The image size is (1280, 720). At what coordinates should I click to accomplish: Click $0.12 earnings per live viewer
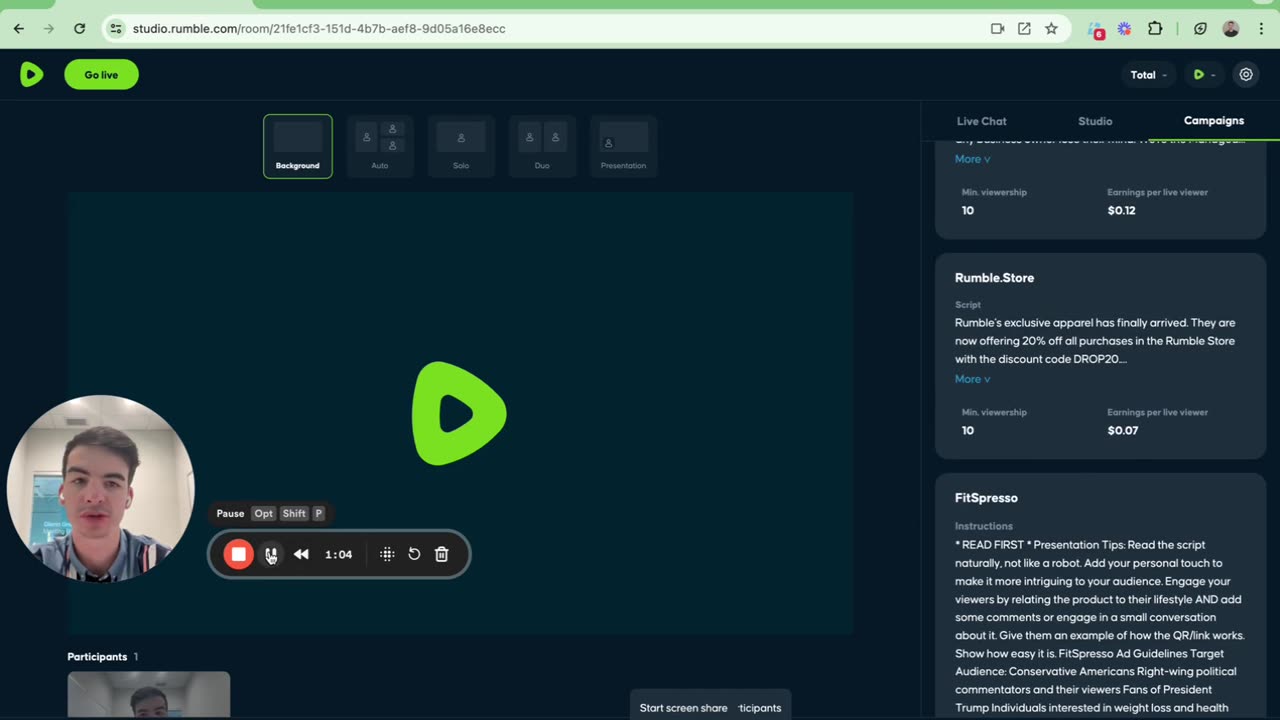pos(1121,210)
